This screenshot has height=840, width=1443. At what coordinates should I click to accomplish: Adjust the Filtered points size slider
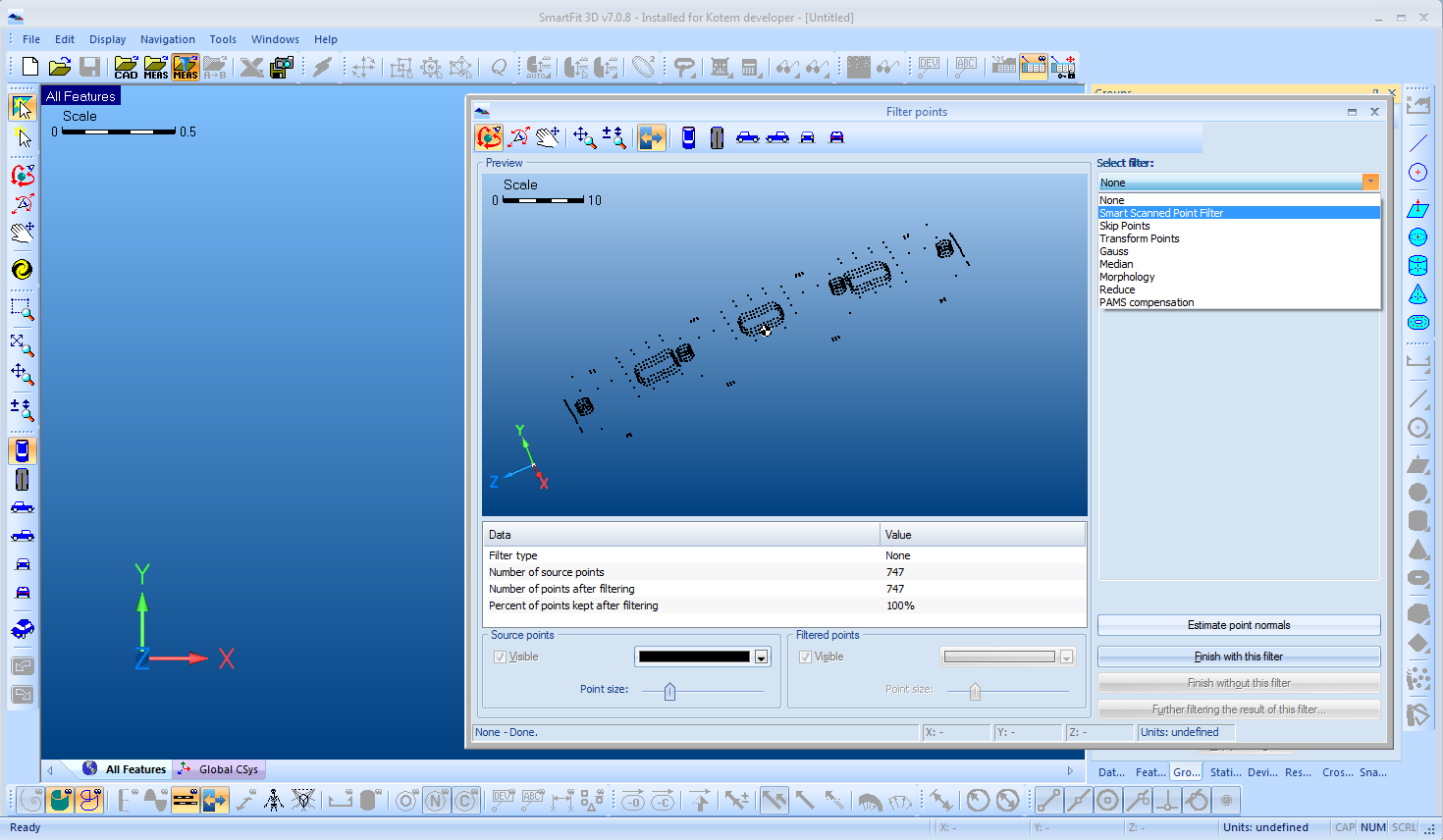pos(975,691)
